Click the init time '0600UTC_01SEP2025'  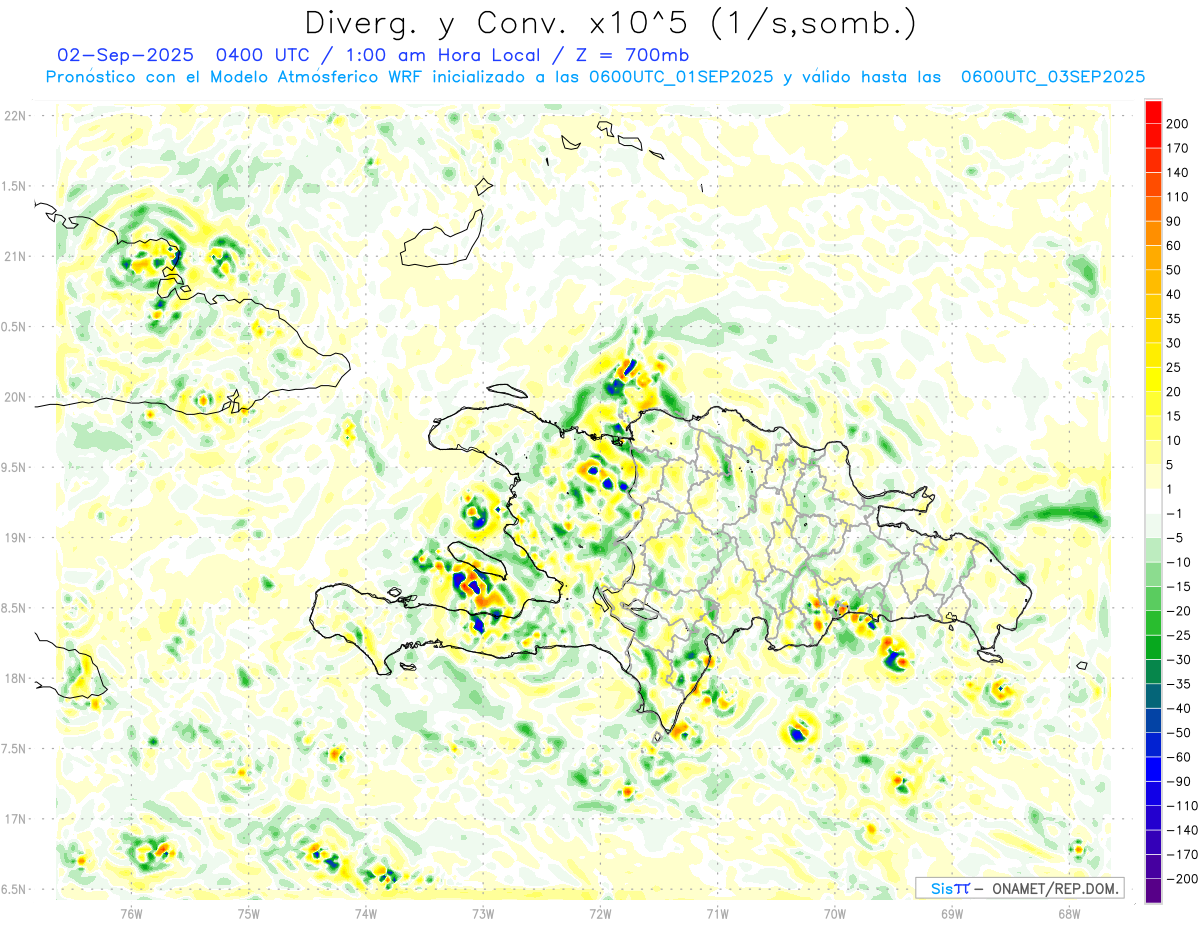click(681, 77)
